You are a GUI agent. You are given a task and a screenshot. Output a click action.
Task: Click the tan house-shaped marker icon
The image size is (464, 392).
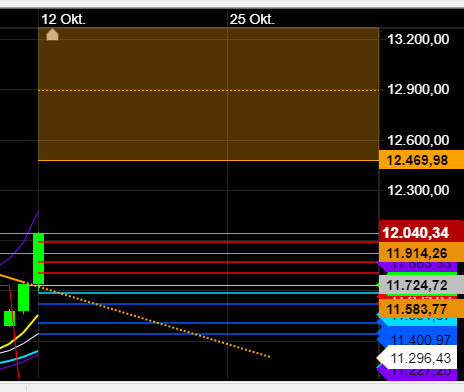tap(52, 35)
